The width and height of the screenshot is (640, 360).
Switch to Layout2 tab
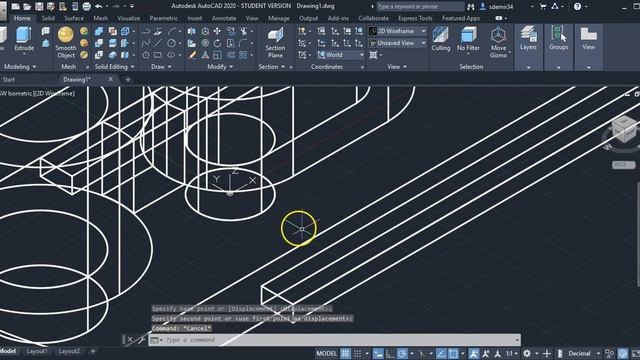pos(69,351)
